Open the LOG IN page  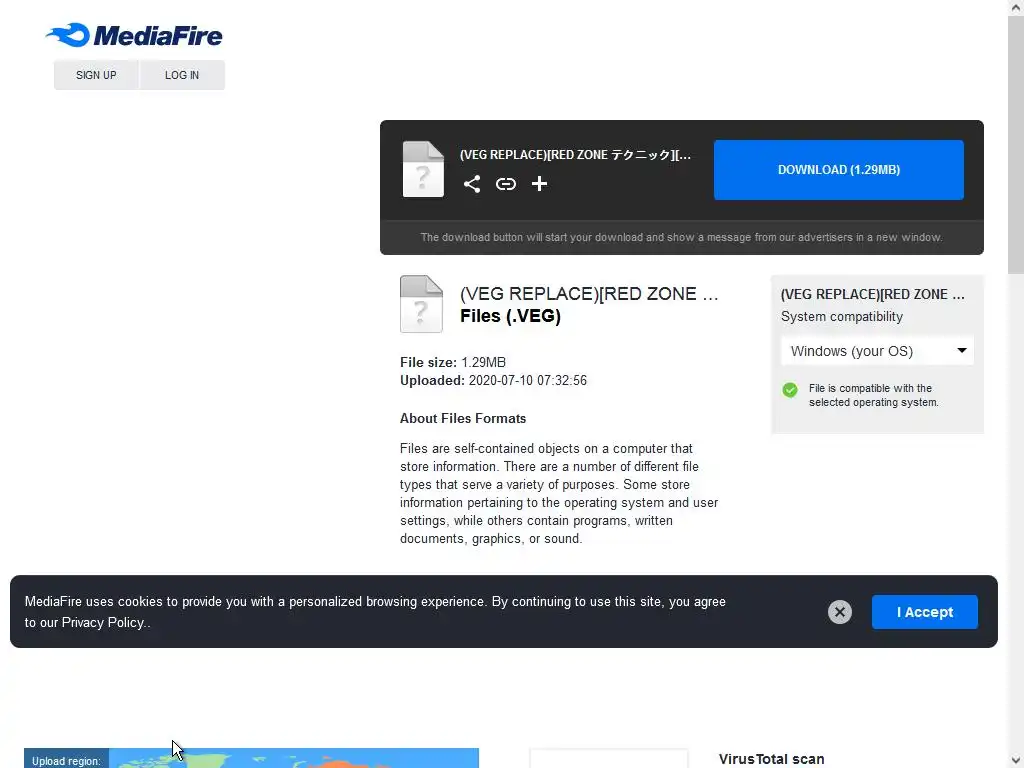point(182,75)
